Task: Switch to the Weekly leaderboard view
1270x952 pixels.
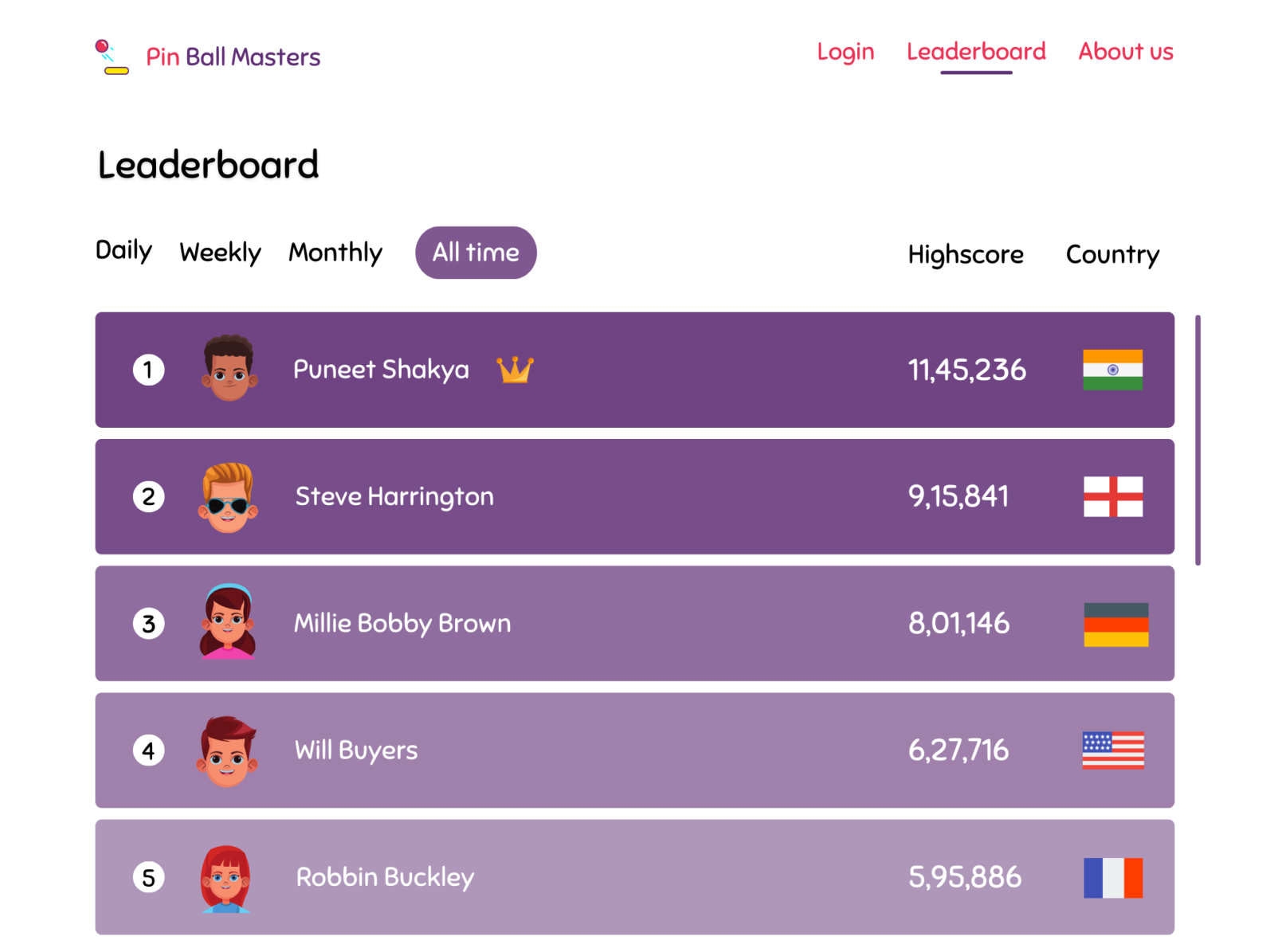Action: pos(220,252)
